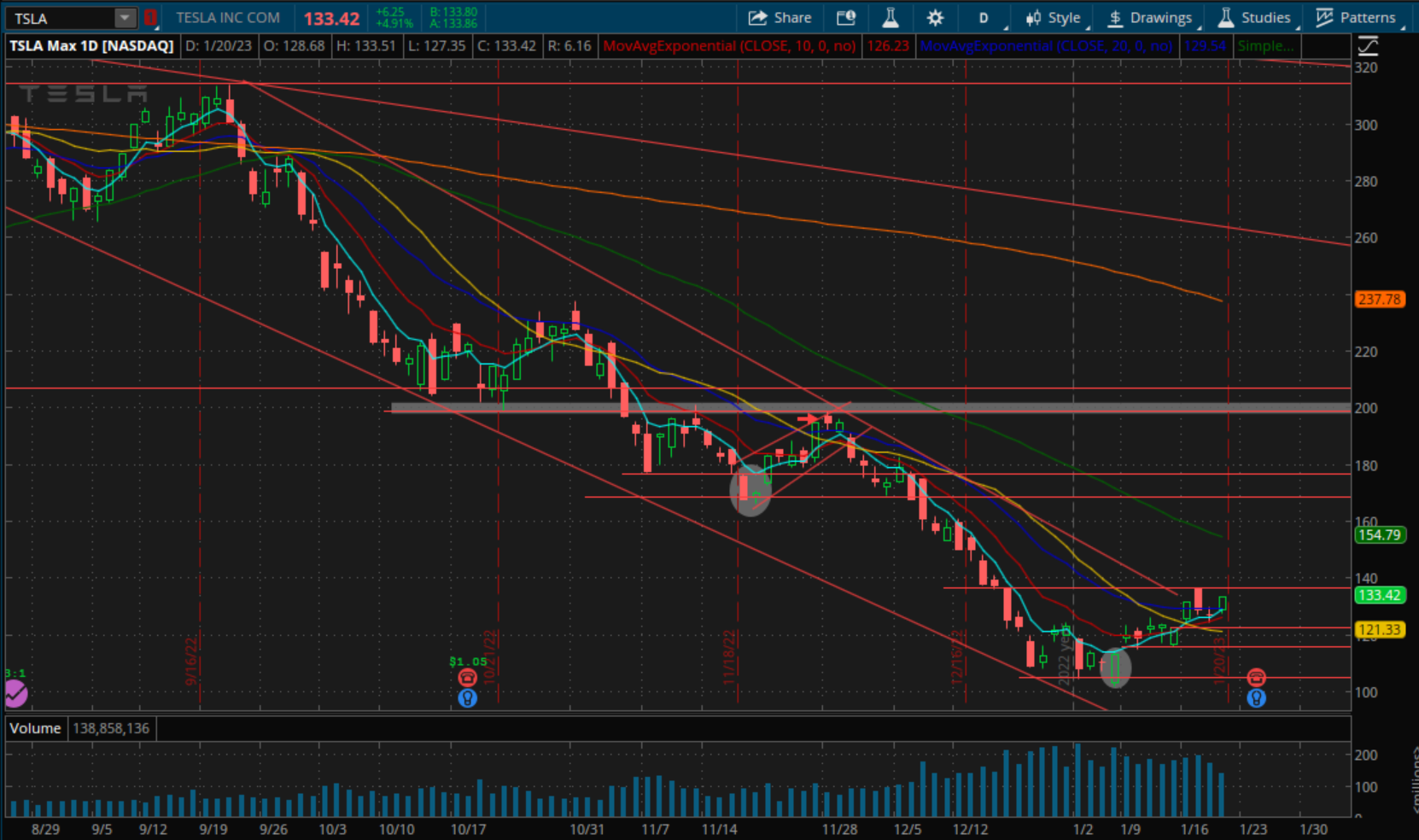This screenshot has height=840, width=1419.
Task: Click the 260 level on price axis
Action: (x=1366, y=238)
